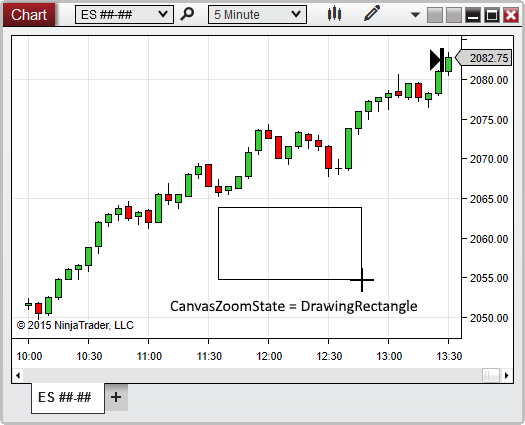Image resolution: width=525 pixels, height=425 pixels.
Task: Click the scrollbar right arrow
Action: 507,375
